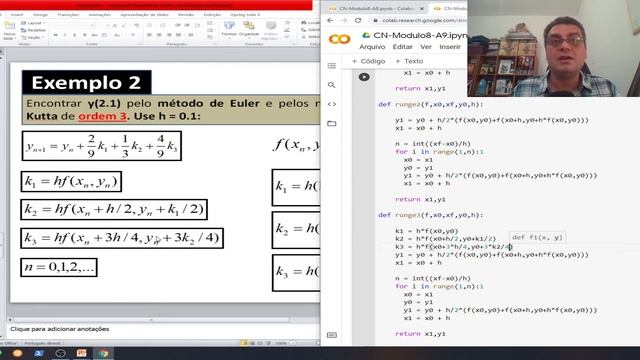Click the 'def f1(x, y)' tooltip in Colab
The image size is (640, 360).
[537, 238]
